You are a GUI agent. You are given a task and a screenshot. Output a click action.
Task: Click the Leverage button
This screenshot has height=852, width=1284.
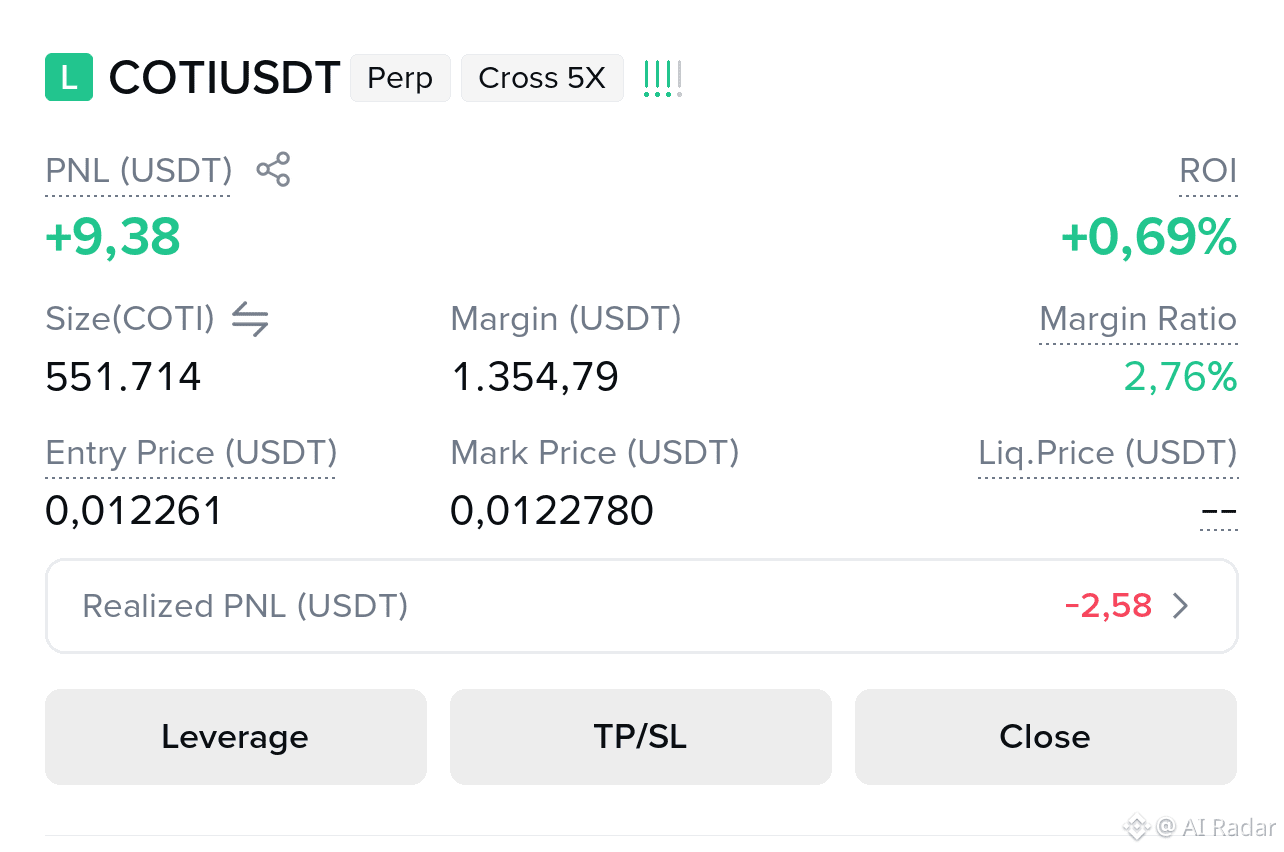236,737
